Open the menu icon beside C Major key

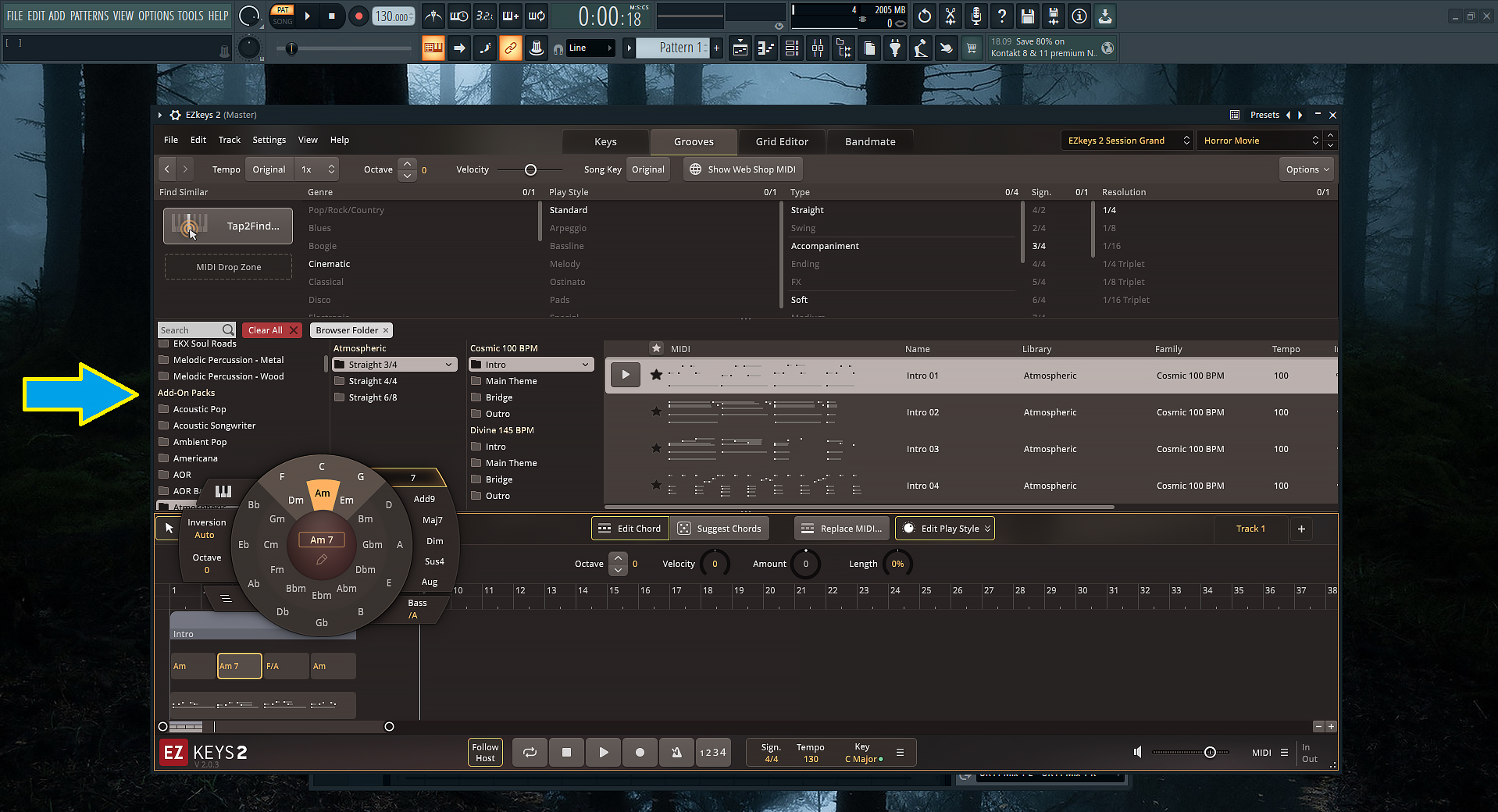(x=900, y=753)
